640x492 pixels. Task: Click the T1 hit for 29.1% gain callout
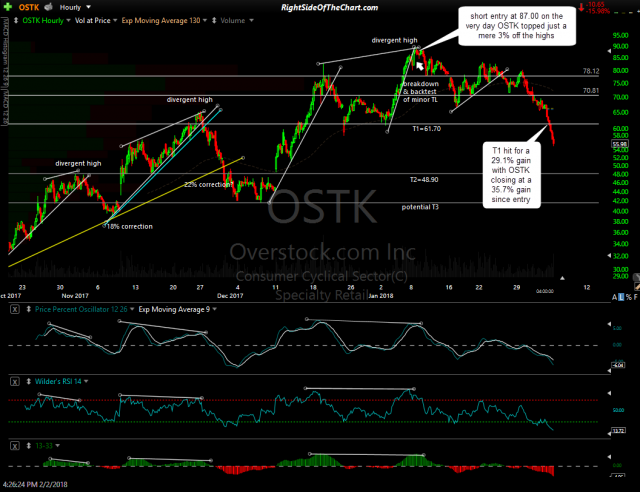coord(511,175)
